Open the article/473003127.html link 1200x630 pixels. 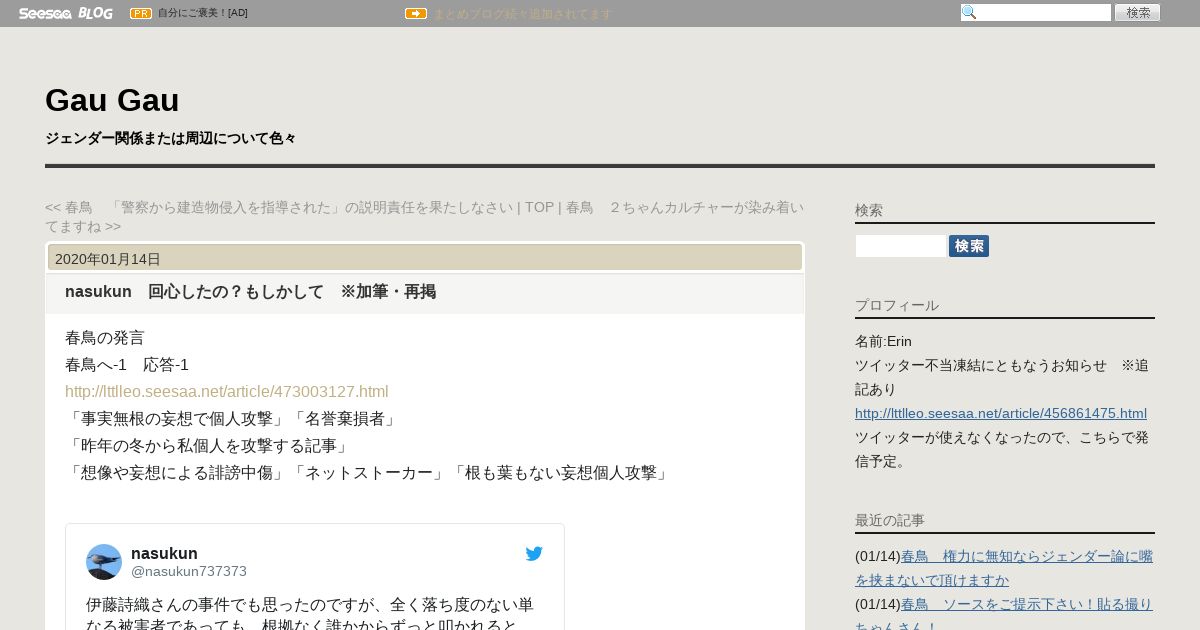pyautogui.click(x=227, y=391)
